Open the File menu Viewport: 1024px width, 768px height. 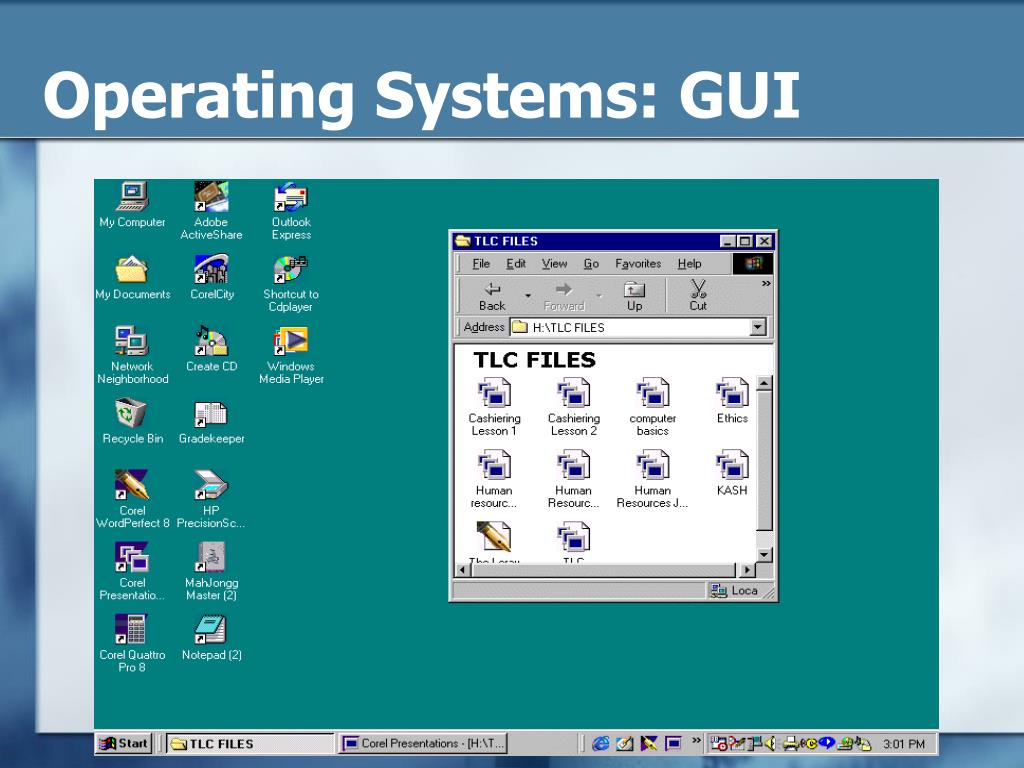point(481,264)
